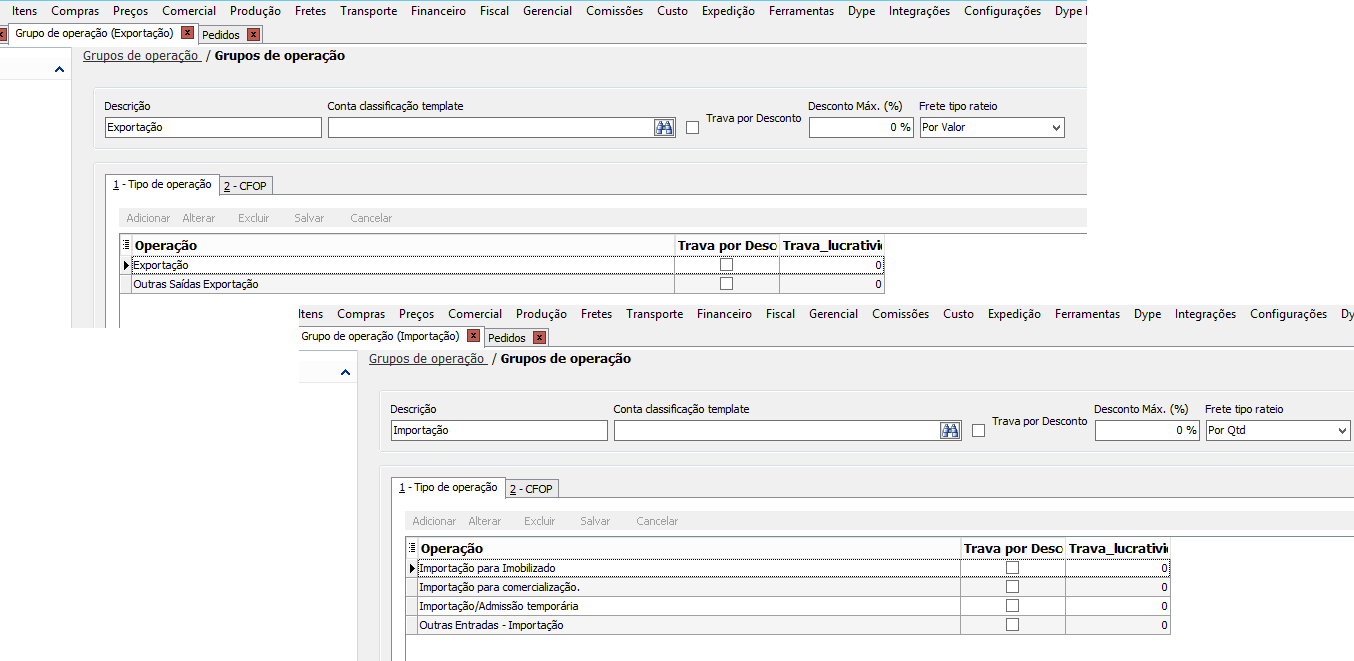
Task: Click Grupos de operação breadcrumb link in Importação window
Action: pos(427,359)
